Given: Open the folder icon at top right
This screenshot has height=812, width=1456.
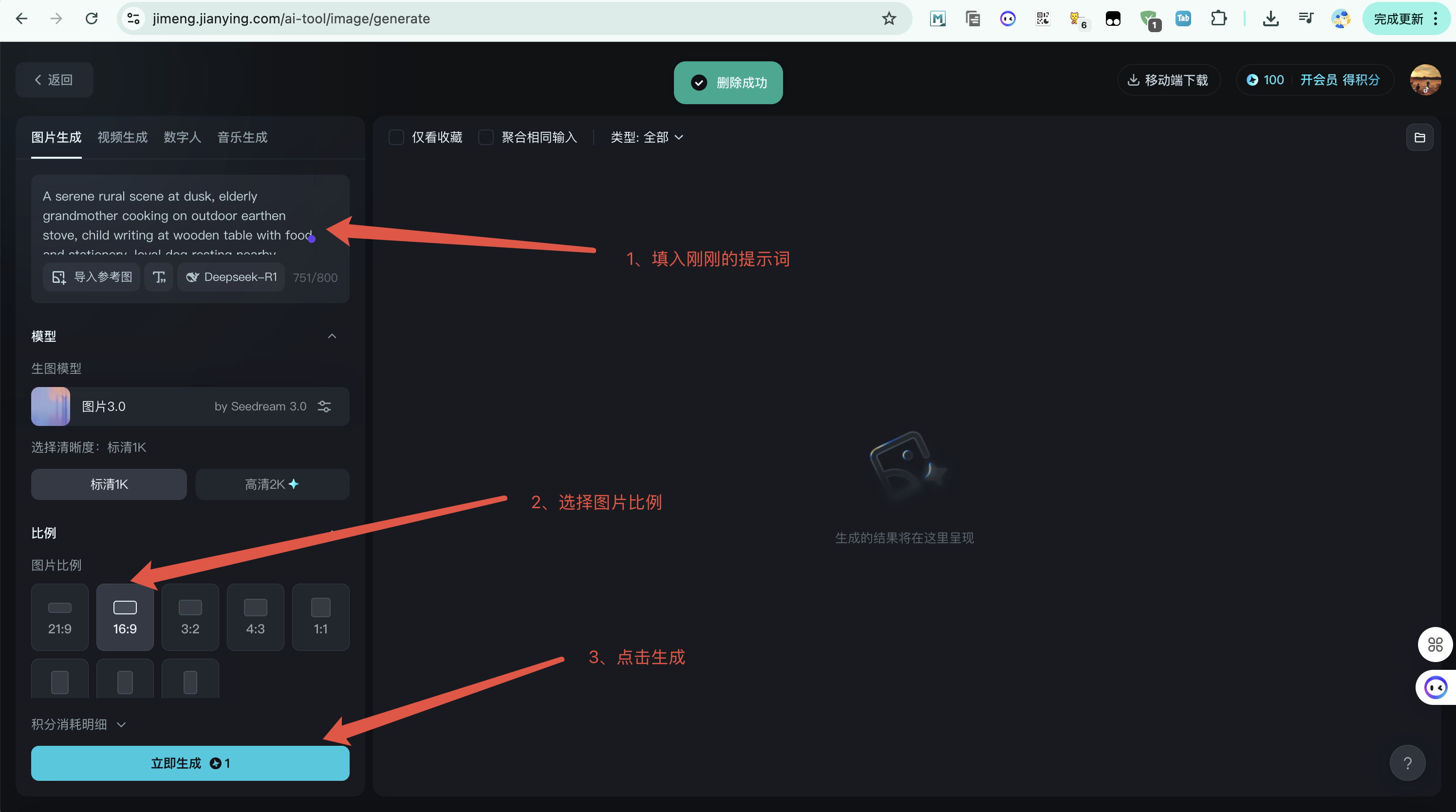Looking at the screenshot, I should click(1419, 137).
